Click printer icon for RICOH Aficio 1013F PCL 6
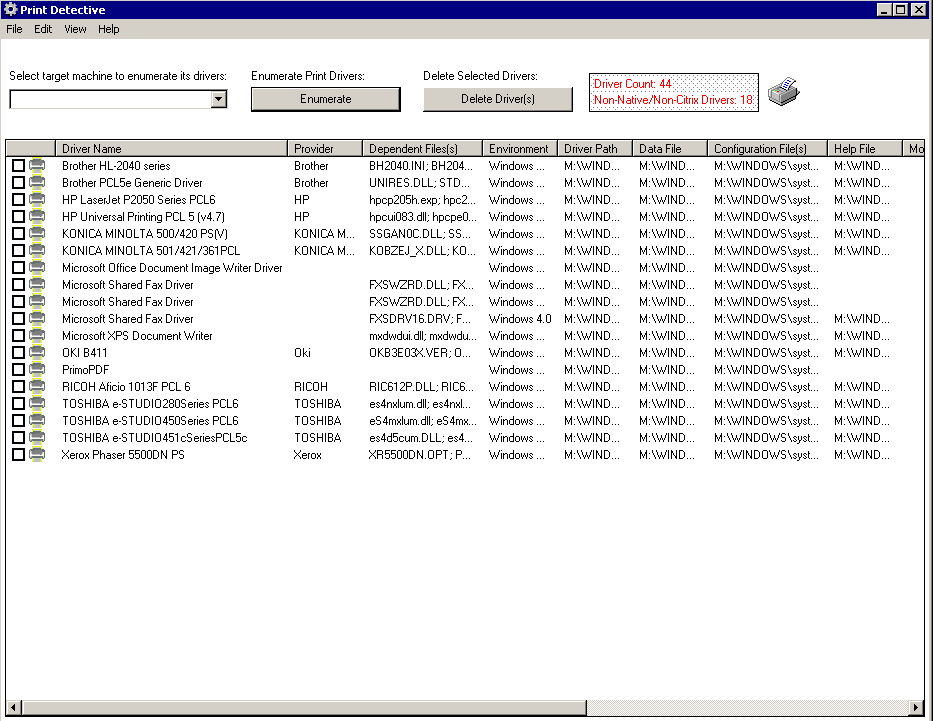The width and height of the screenshot is (933, 721). click(x=37, y=387)
